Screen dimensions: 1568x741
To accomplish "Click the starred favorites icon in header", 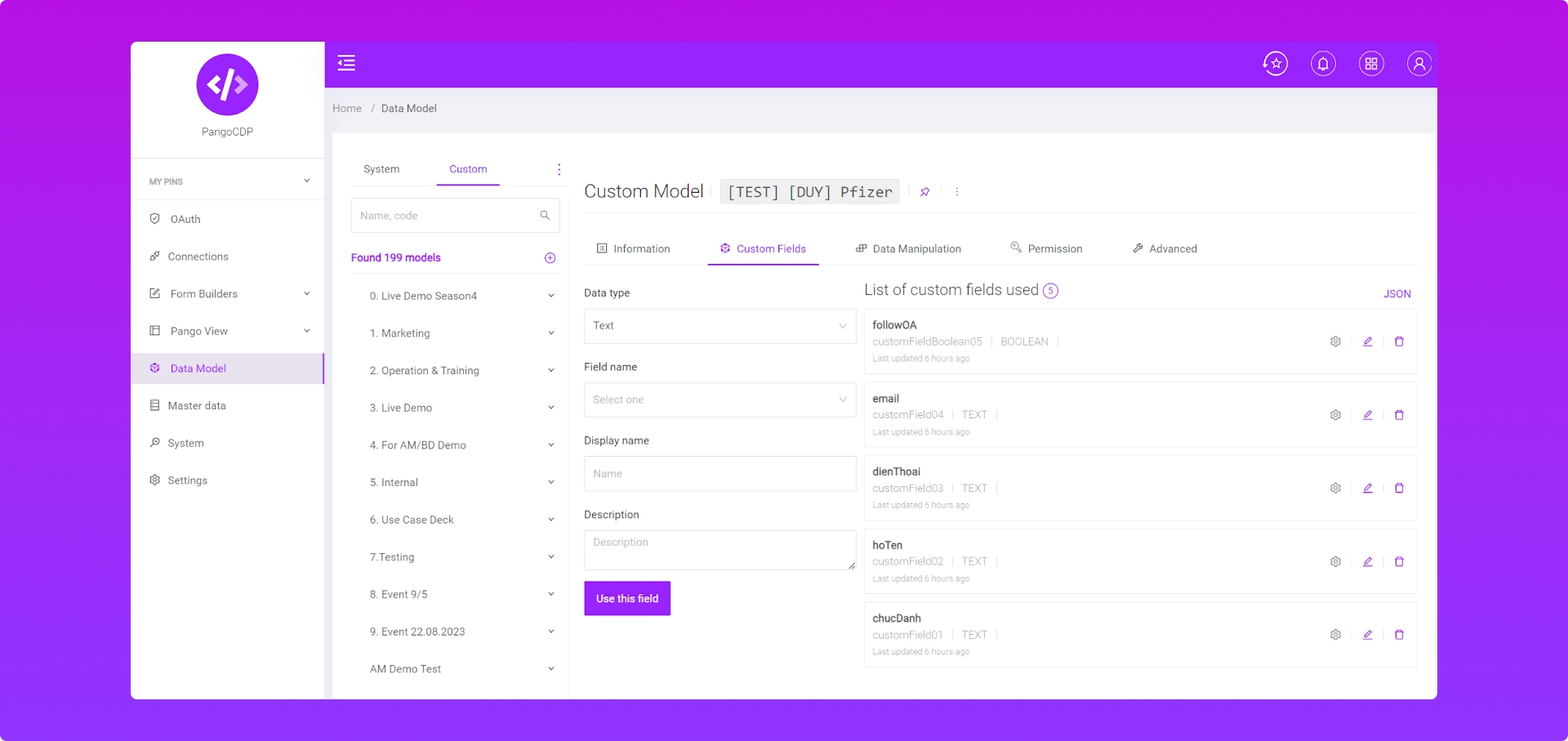I will coord(1275,64).
